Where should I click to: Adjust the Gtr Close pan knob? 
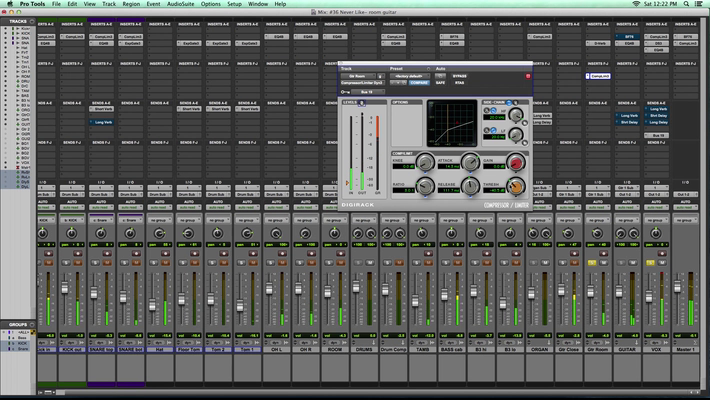568,233
